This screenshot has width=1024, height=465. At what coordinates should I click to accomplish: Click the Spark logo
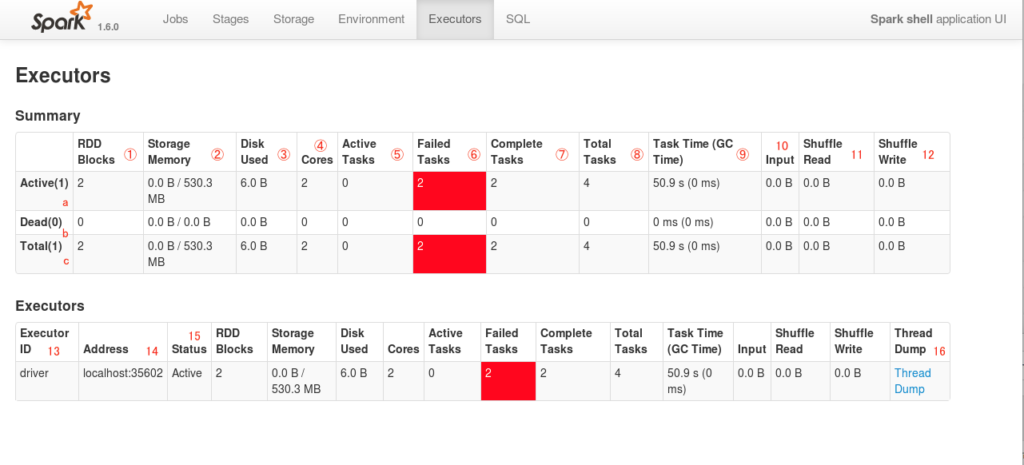(61, 17)
